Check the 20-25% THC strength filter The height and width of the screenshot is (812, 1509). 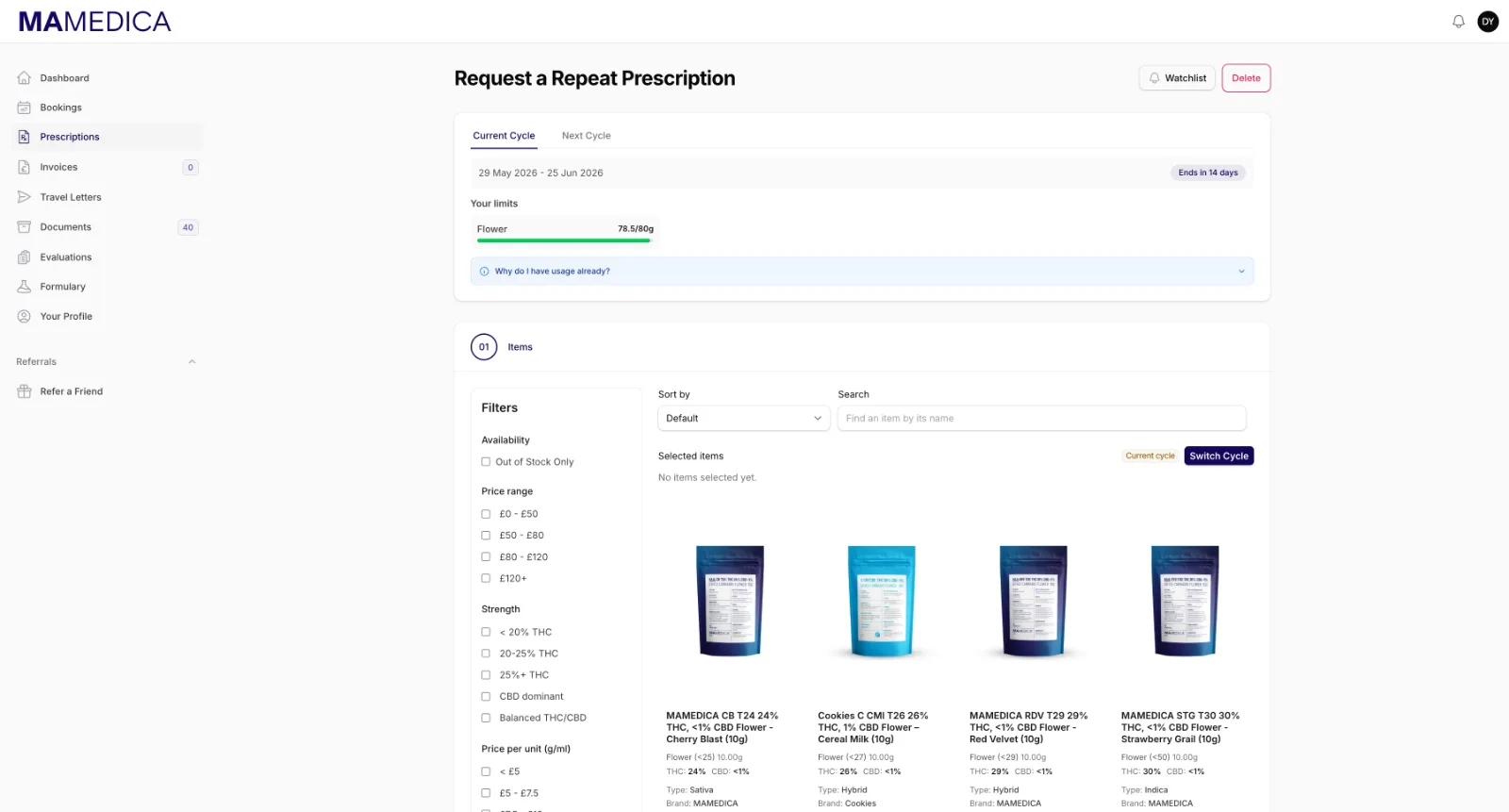pos(486,654)
